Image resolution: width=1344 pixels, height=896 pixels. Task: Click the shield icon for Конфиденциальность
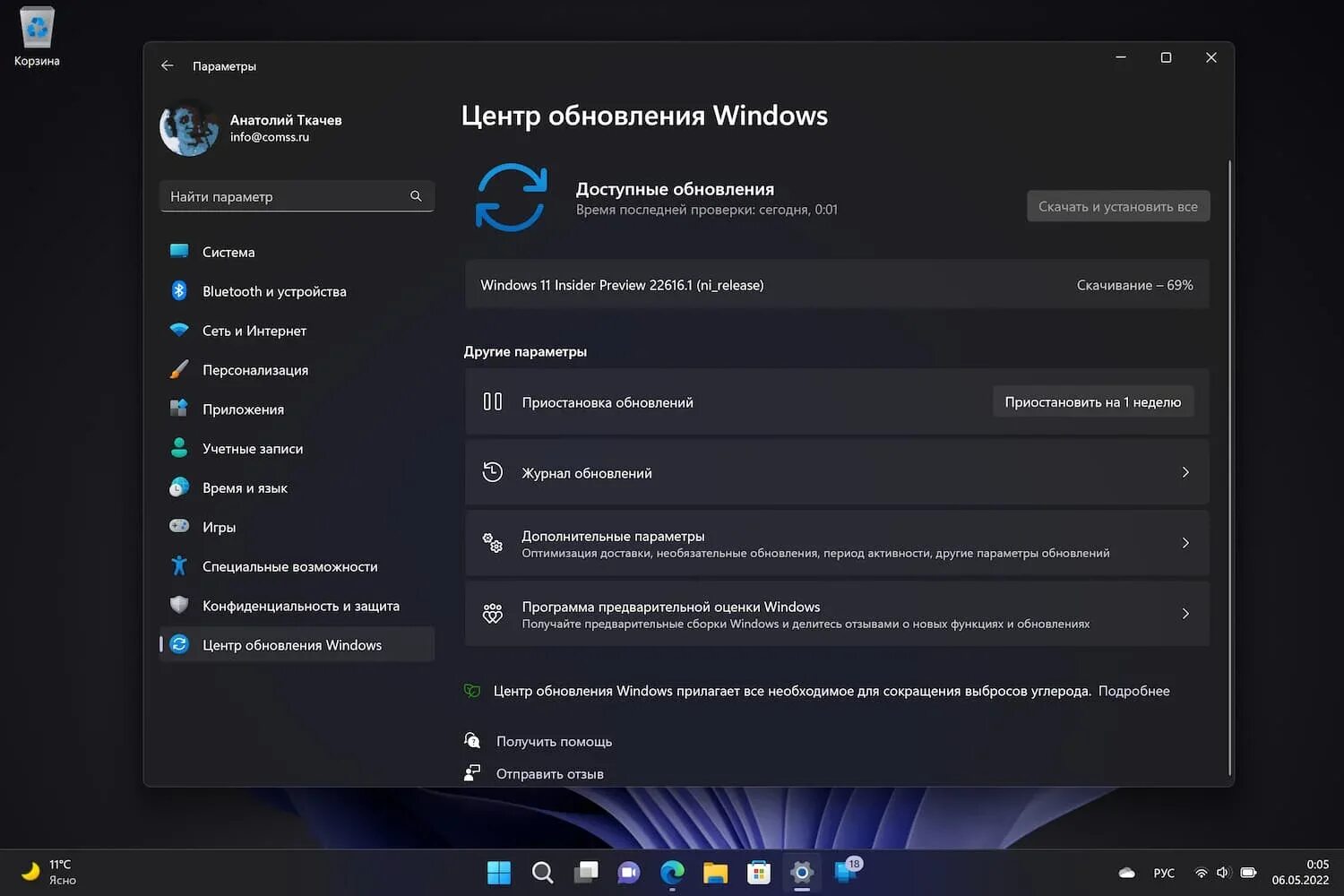pos(179,605)
